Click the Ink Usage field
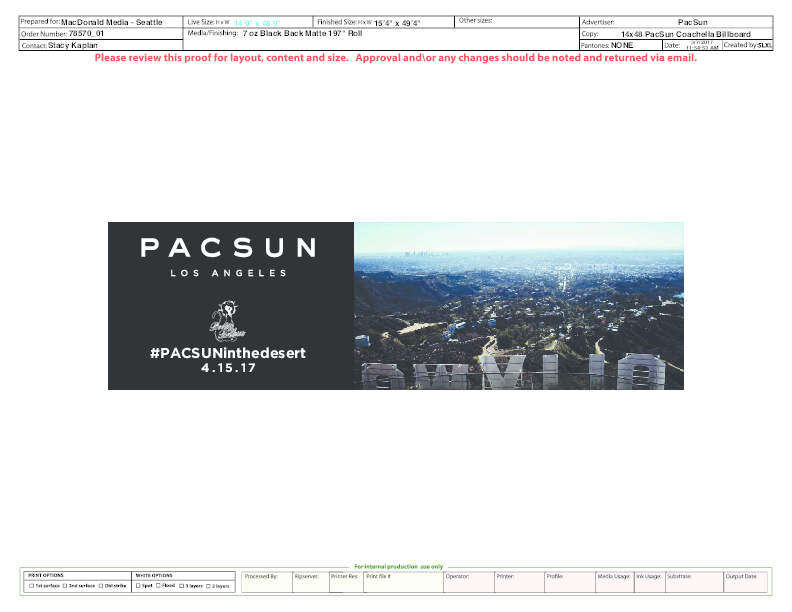The image size is (792, 612). coord(650,582)
